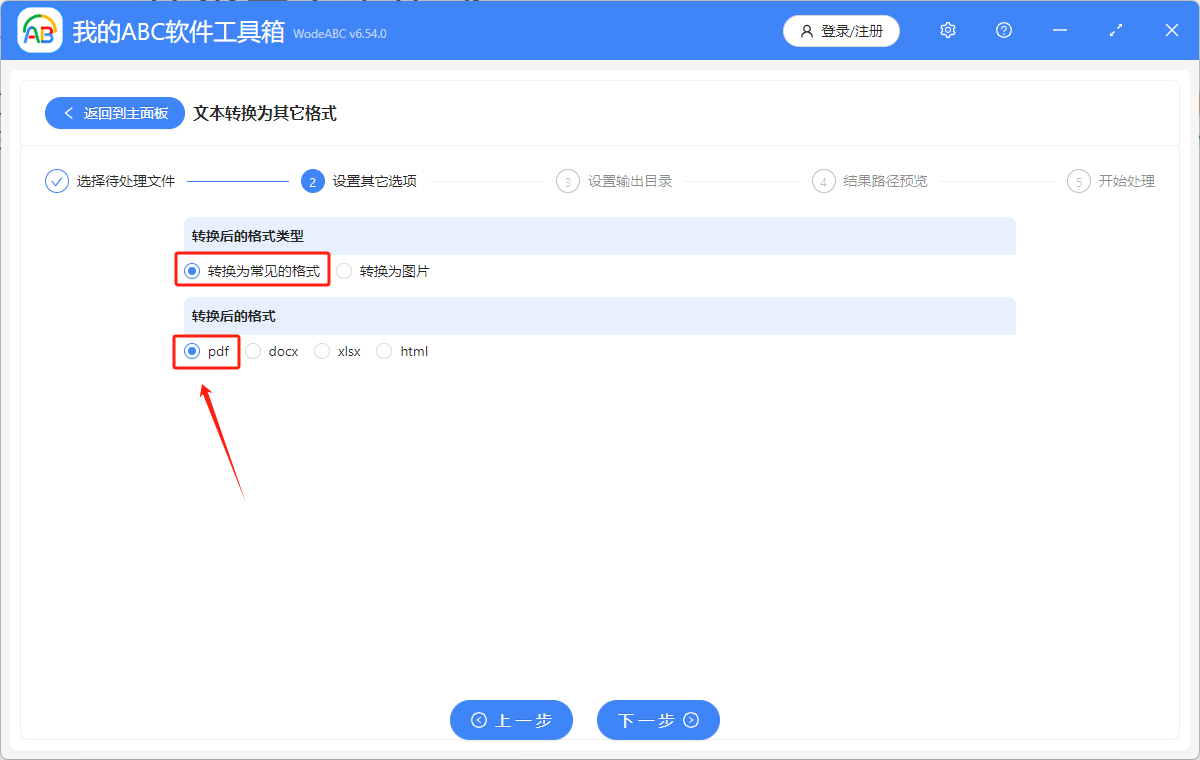Click the 上一步 button to go back
The image size is (1200, 760).
tap(511, 720)
